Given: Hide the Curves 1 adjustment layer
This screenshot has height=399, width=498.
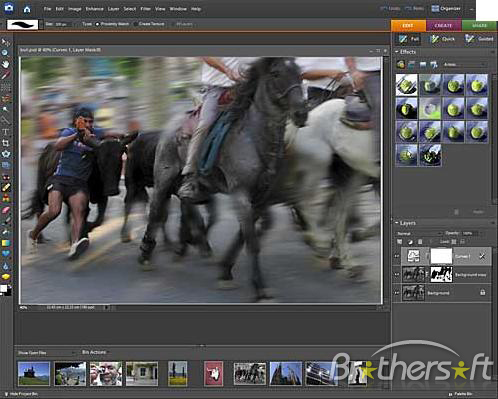Looking at the screenshot, I should [397, 256].
